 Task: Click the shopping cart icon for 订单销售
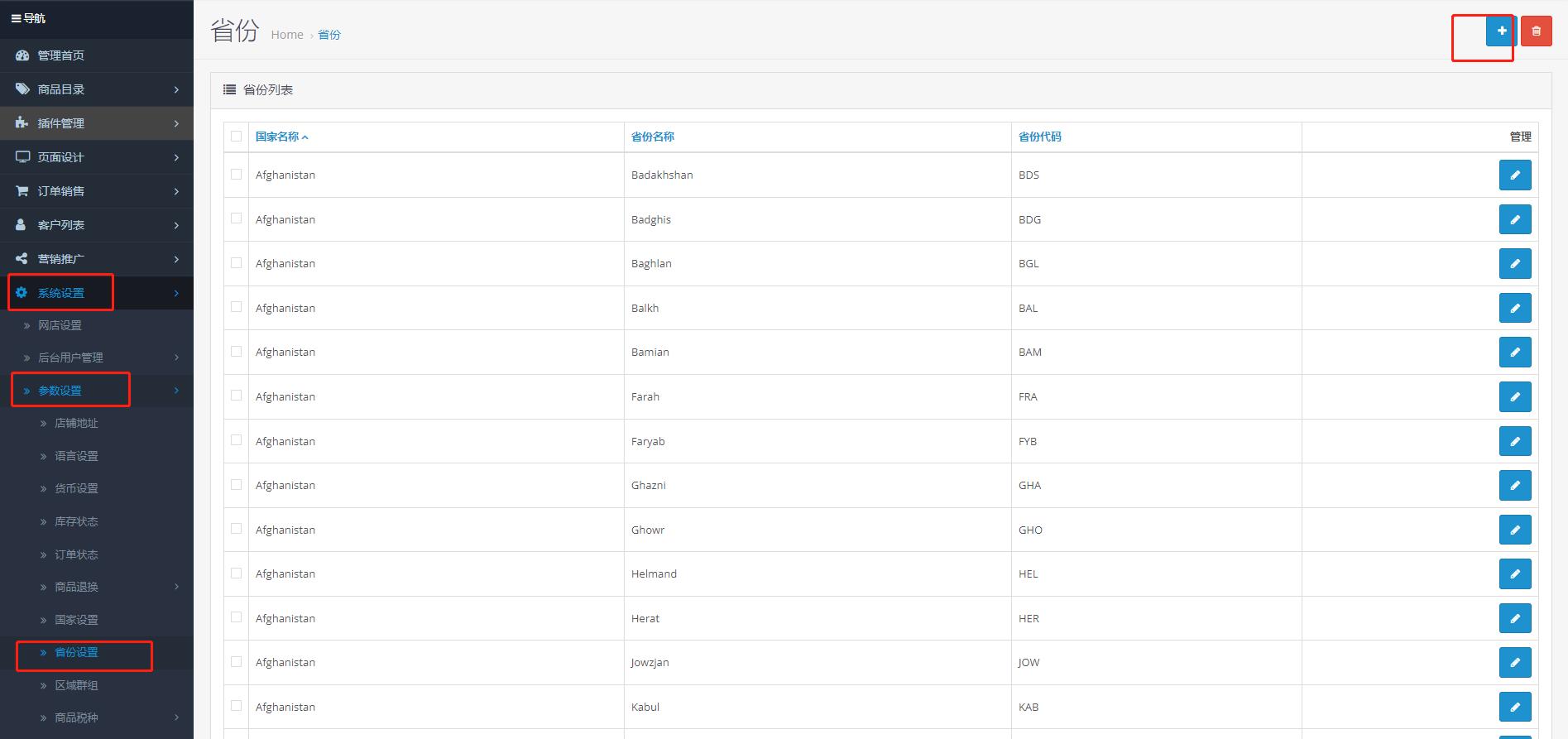pos(22,191)
